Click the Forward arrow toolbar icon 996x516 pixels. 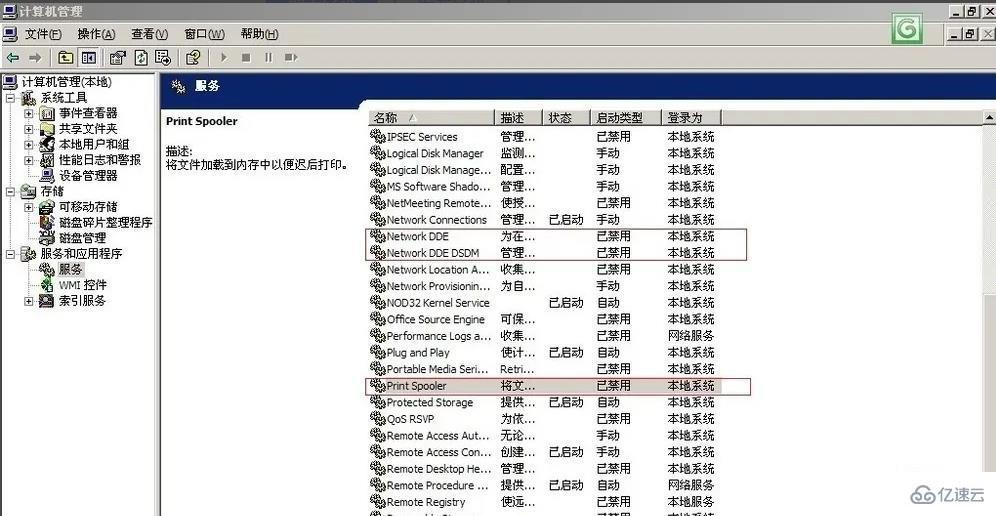click(35, 58)
